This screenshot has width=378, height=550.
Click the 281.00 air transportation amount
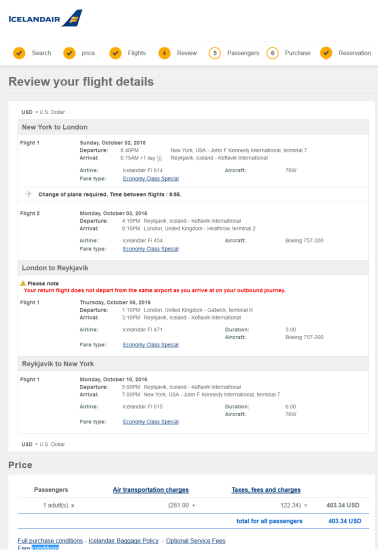(x=179, y=505)
